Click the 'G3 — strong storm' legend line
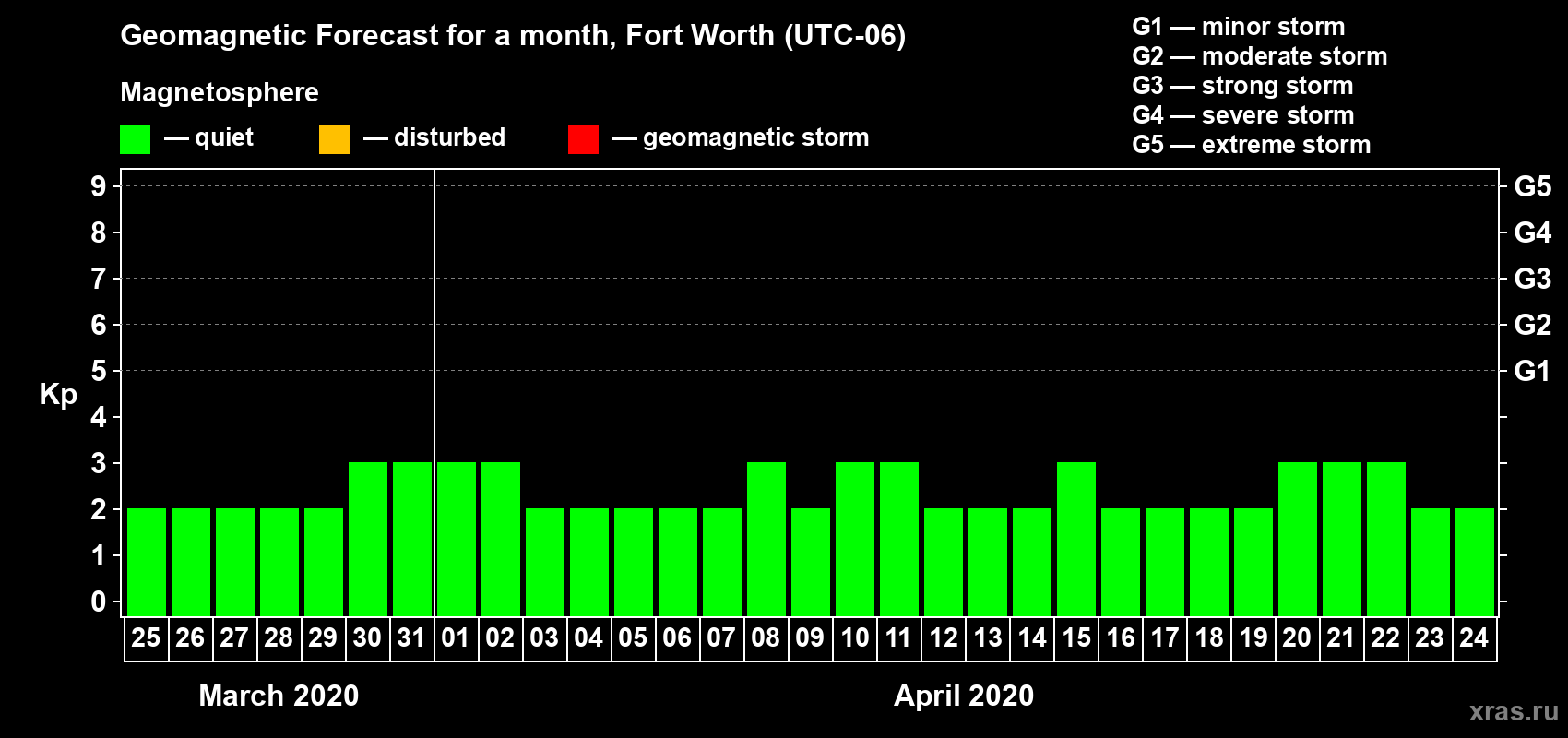 point(1242,86)
